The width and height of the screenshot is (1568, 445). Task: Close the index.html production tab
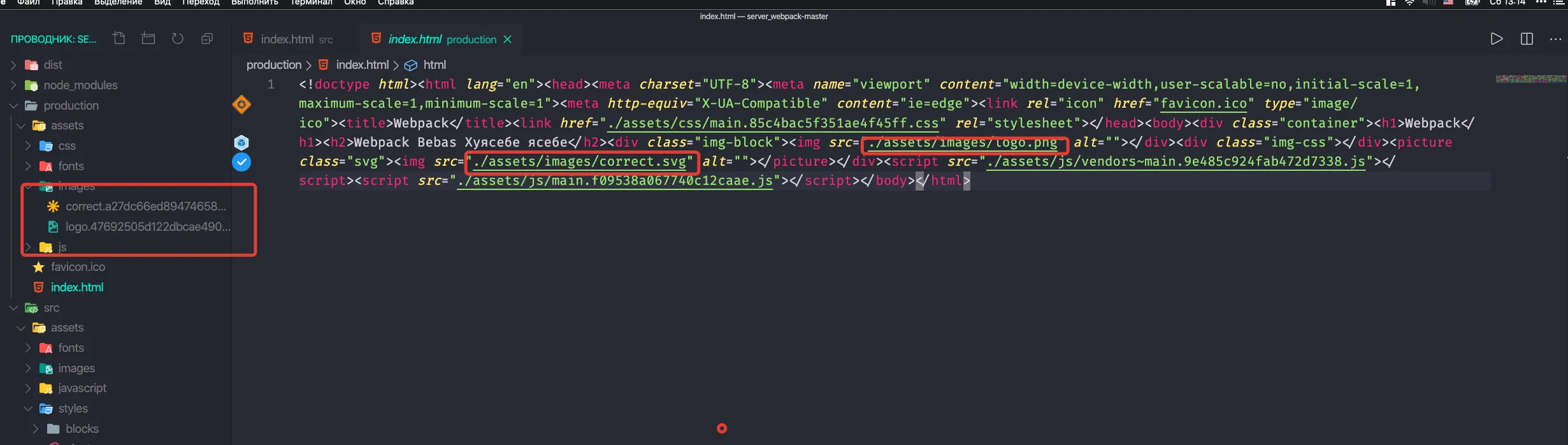point(508,40)
